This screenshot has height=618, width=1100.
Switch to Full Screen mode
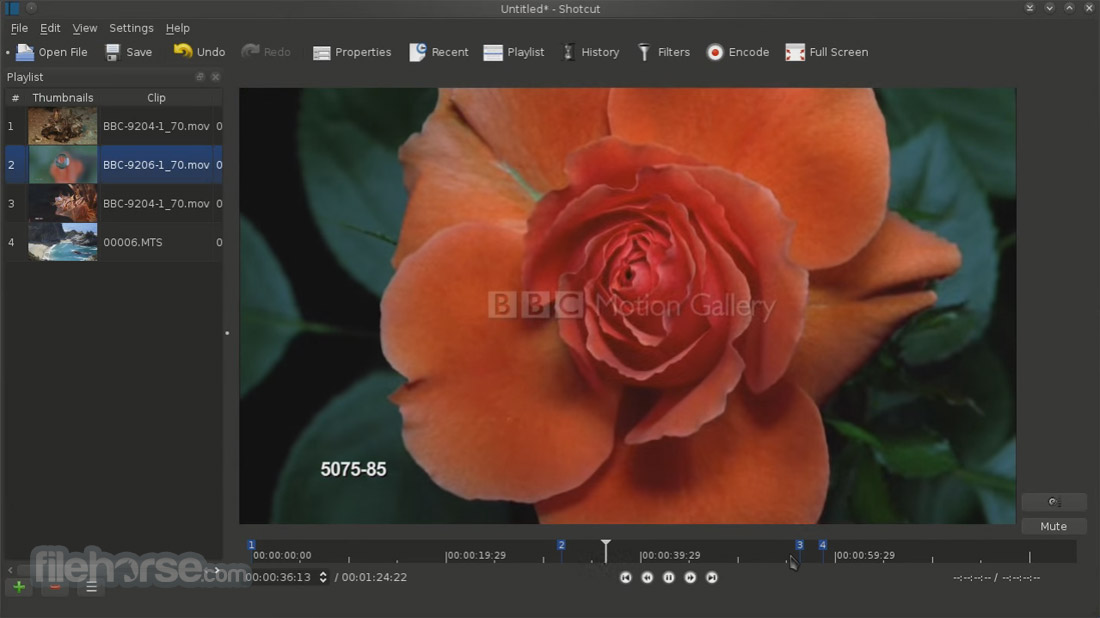[826, 52]
